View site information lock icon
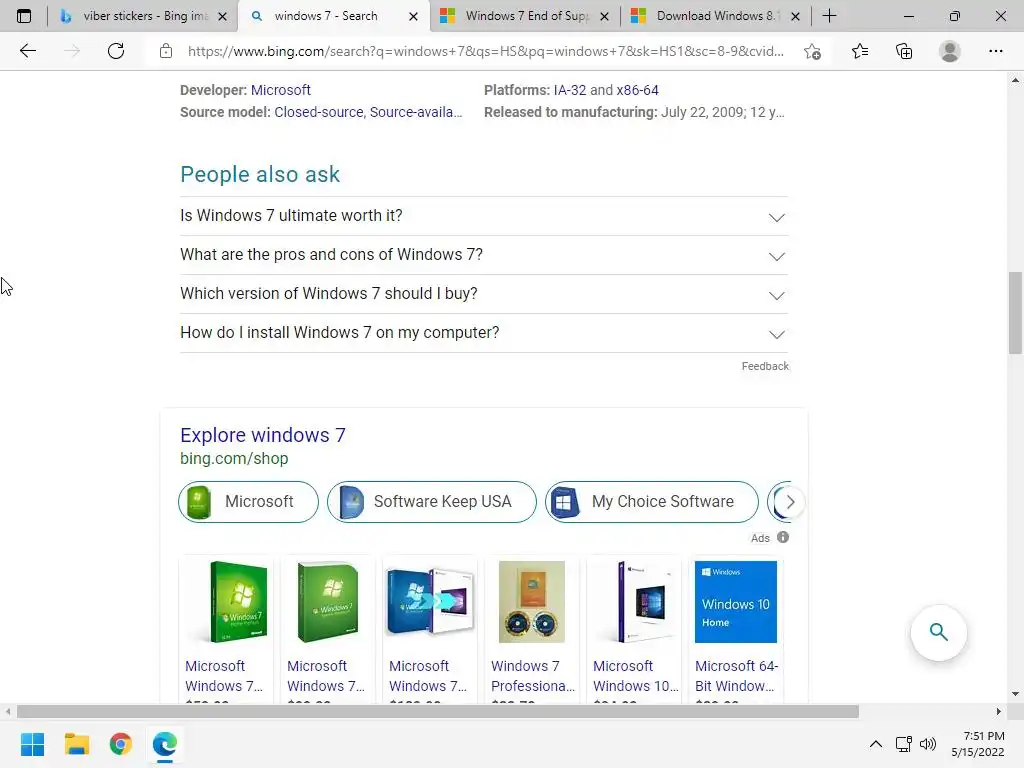Viewport: 1024px width, 768px height. (166, 51)
